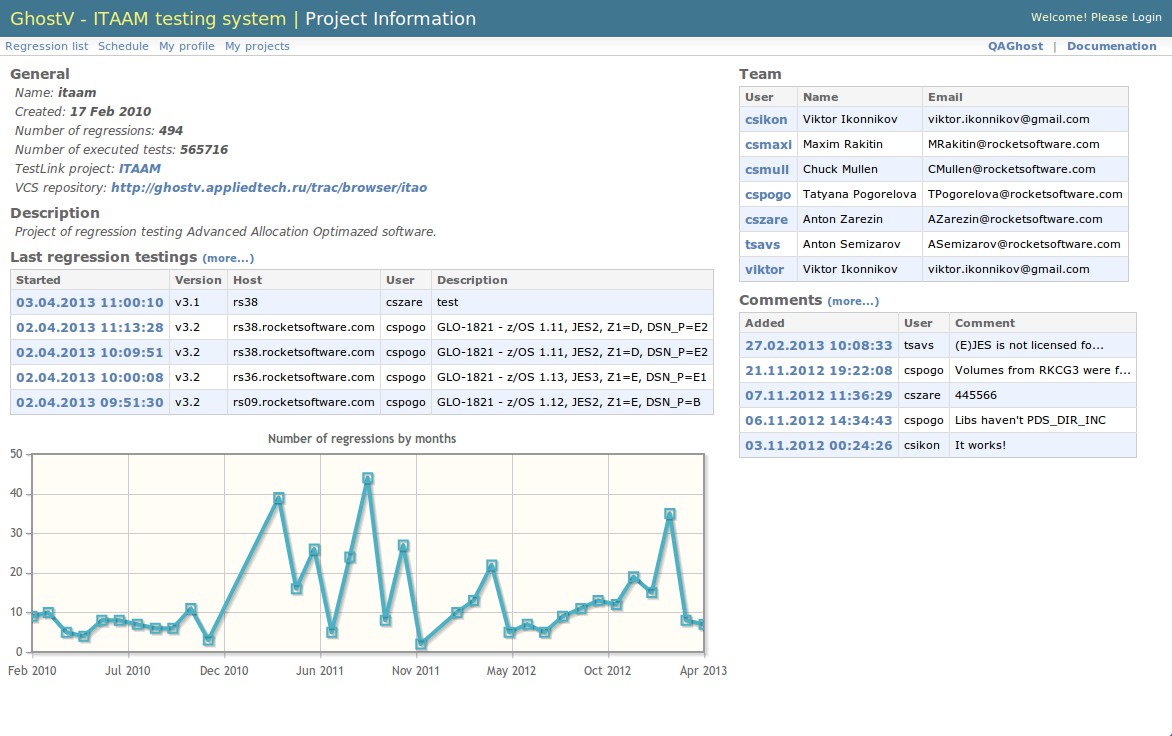The width and height of the screenshot is (1172, 736).
Task: Go to the Schedule page
Action: click(x=123, y=46)
